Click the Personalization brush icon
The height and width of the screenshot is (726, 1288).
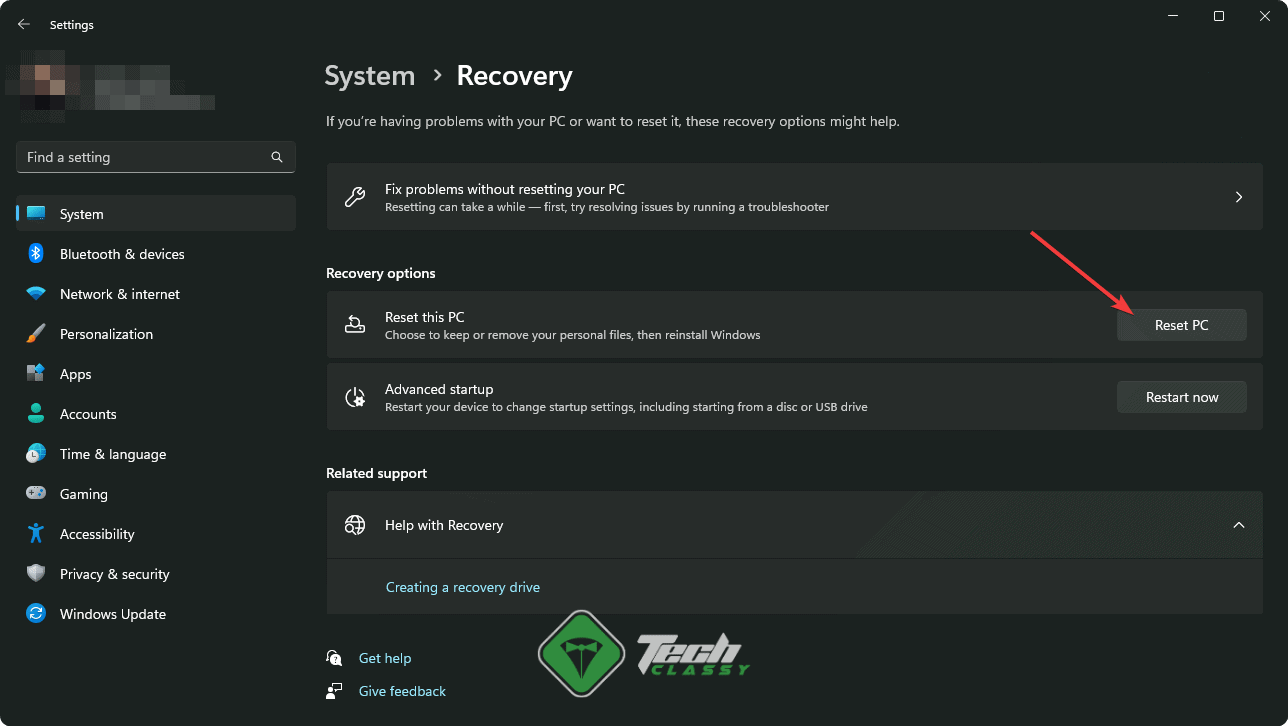37,333
